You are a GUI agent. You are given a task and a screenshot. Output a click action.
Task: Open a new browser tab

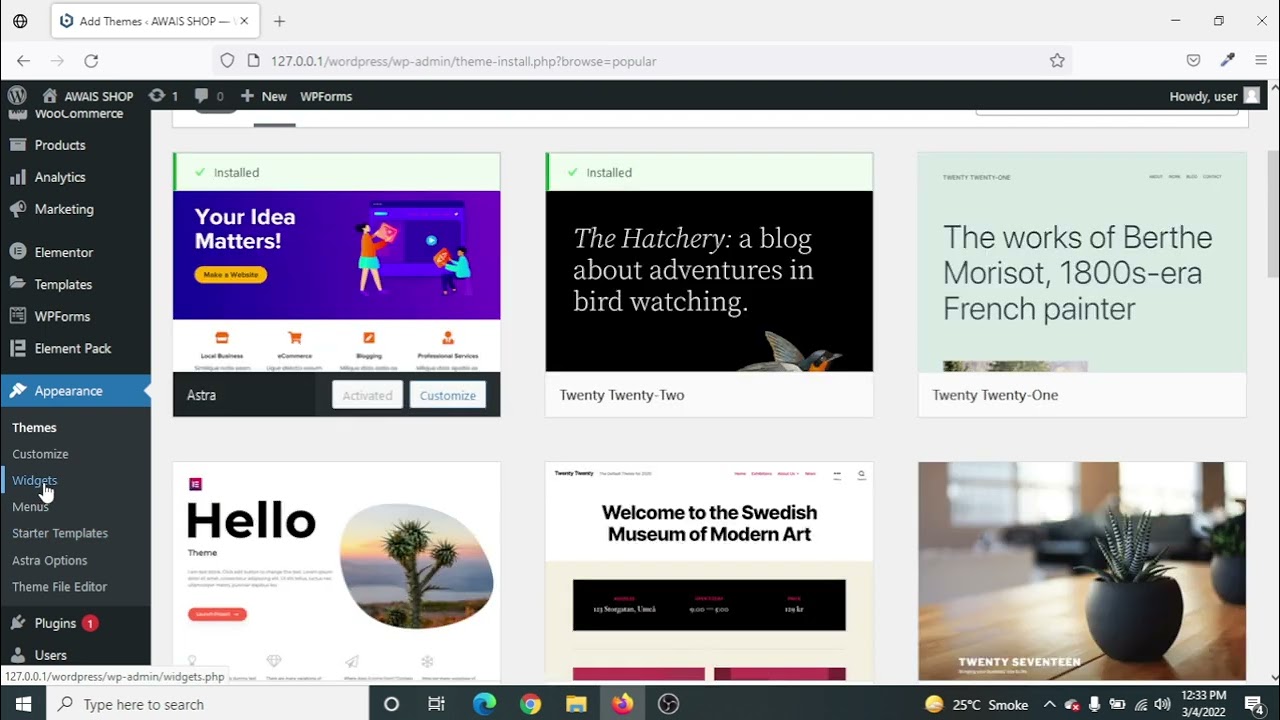[279, 21]
